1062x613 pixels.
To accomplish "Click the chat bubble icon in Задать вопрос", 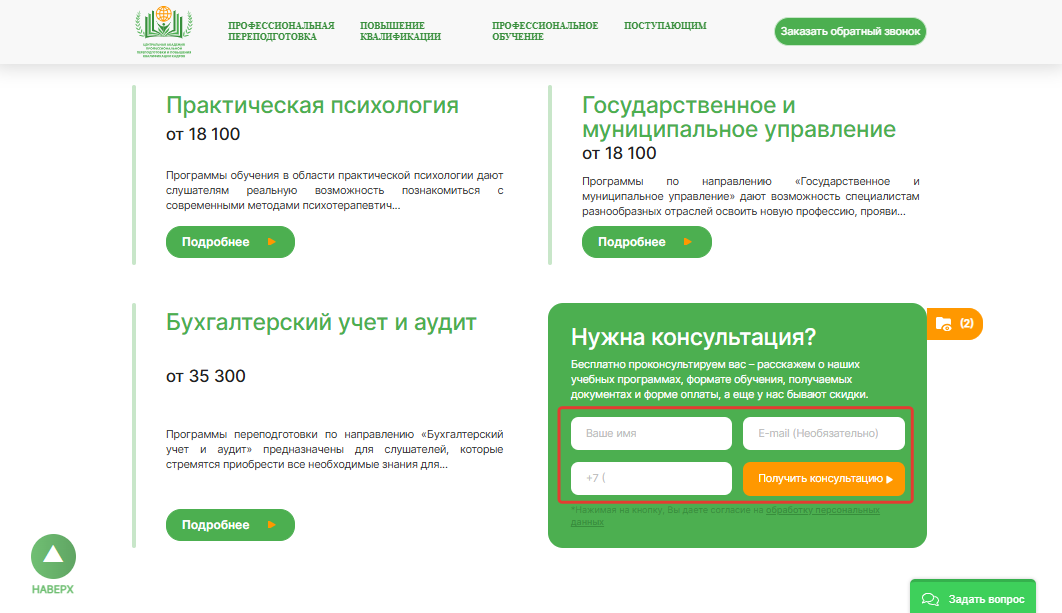I will pyautogui.click(x=931, y=599).
